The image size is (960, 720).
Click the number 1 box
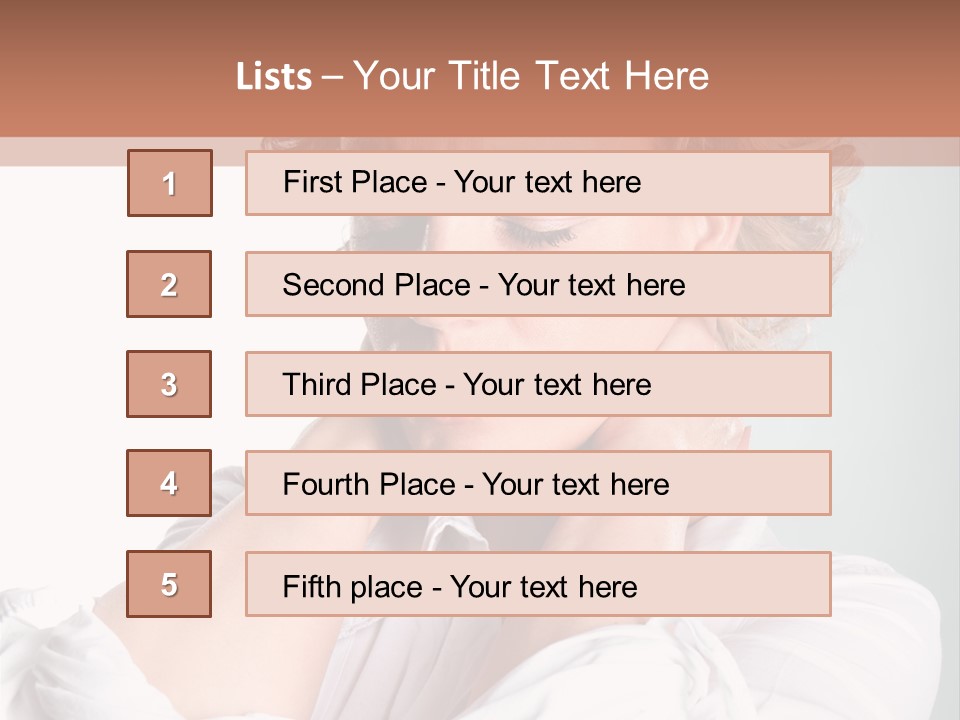(170, 183)
